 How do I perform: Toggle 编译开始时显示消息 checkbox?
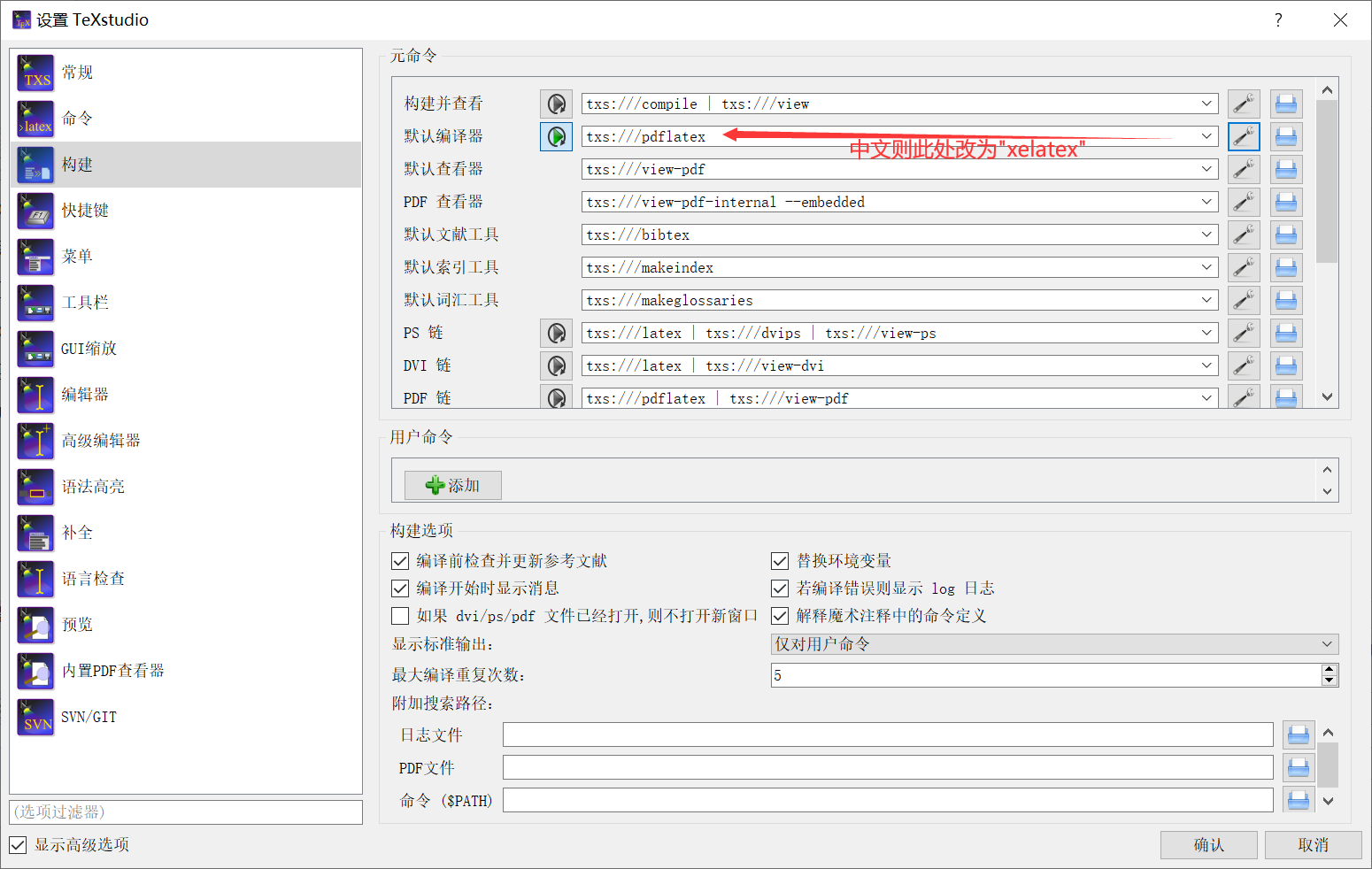[x=400, y=588]
